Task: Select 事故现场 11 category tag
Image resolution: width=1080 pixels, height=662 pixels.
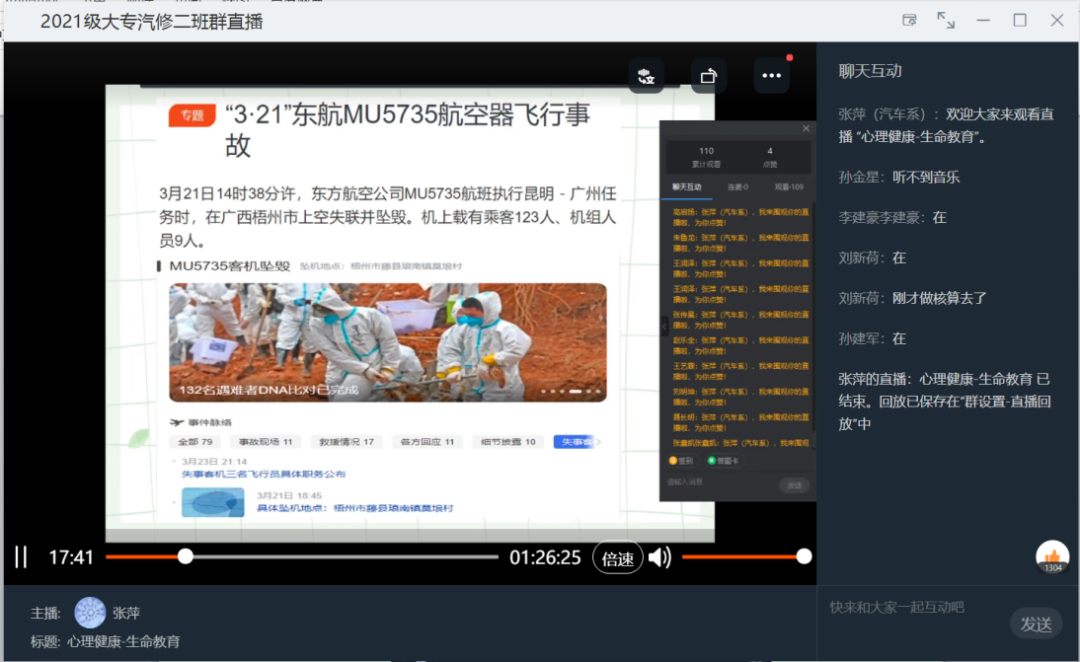Action: [265, 442]
